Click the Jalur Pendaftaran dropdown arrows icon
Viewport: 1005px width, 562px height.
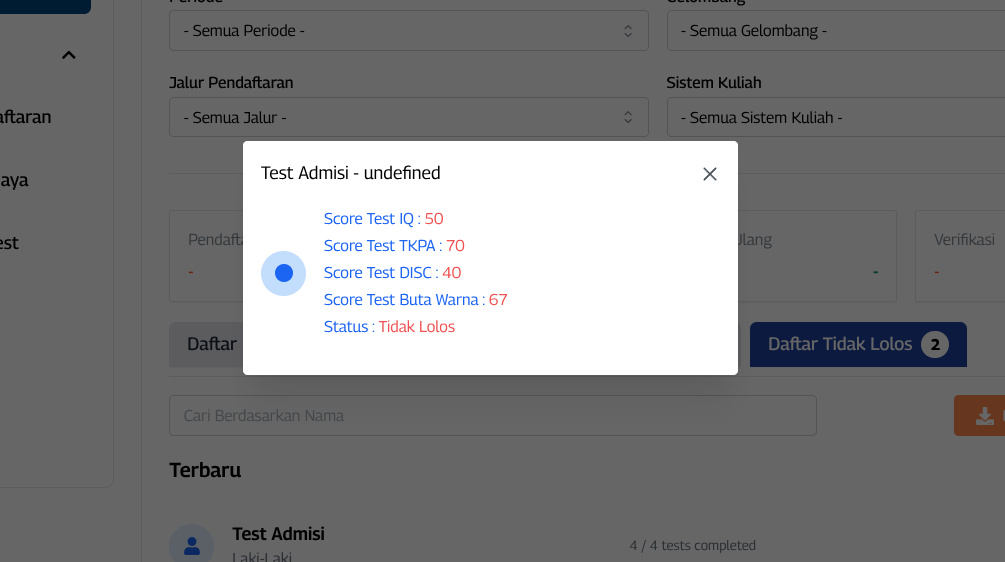click(628, 117)
